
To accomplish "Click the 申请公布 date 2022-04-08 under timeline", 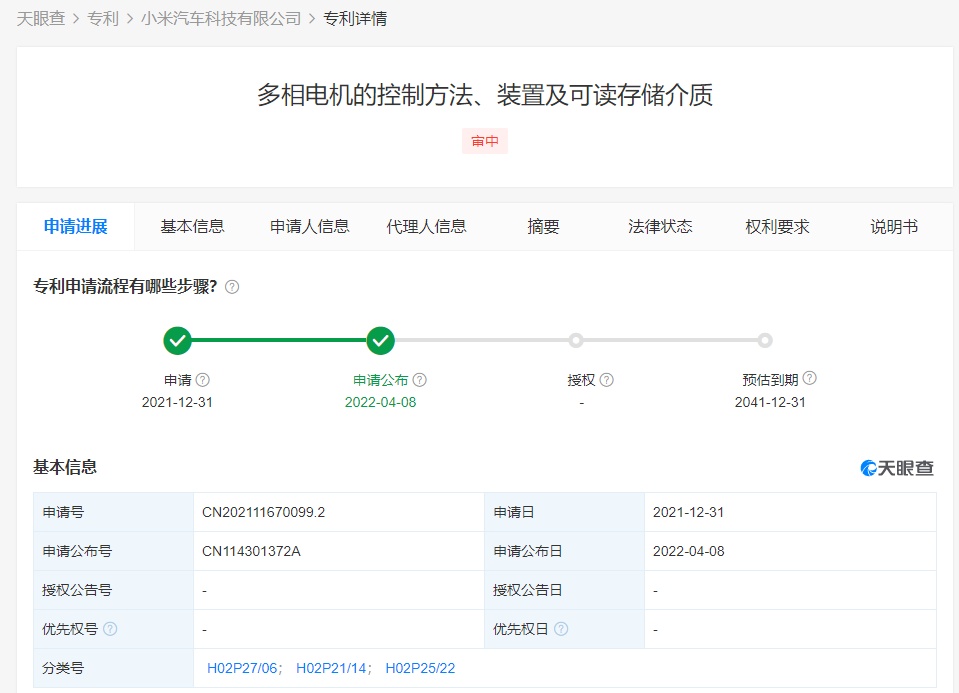I will click(x=380, y=402).
